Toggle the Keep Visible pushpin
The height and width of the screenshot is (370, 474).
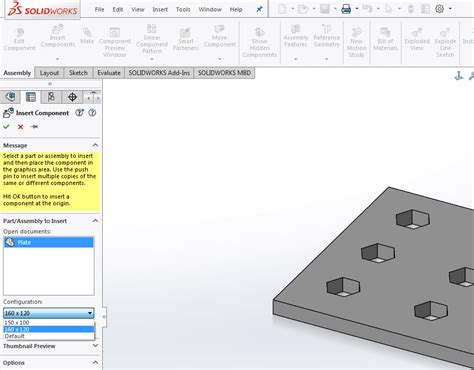coord(34,127)
